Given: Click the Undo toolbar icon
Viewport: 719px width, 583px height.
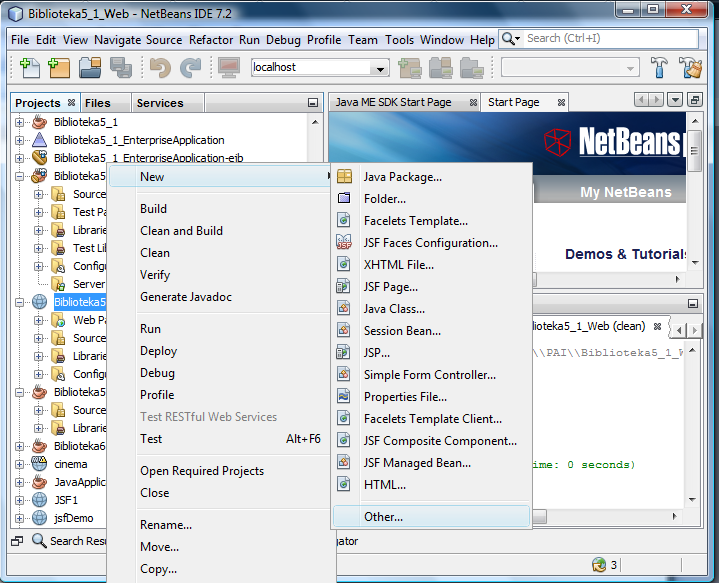Looking at the screenshot, I should pos(160,68).
